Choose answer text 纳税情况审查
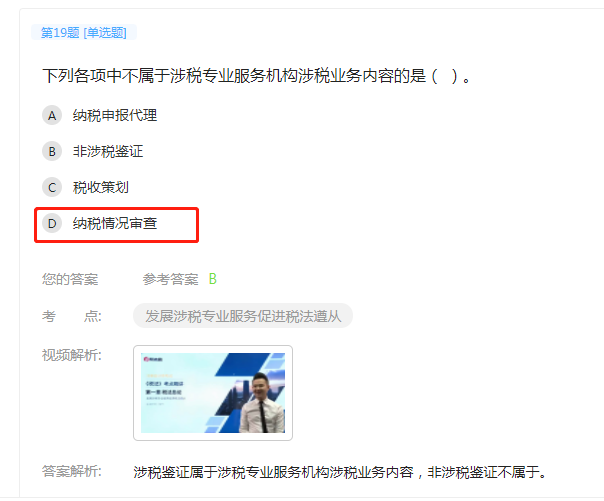 click(x=115, y=223)
